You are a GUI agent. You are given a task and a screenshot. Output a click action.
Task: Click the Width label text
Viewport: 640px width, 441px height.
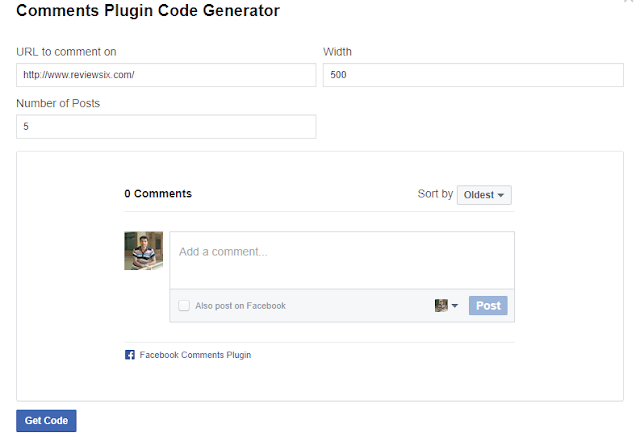tap(338, 52)
